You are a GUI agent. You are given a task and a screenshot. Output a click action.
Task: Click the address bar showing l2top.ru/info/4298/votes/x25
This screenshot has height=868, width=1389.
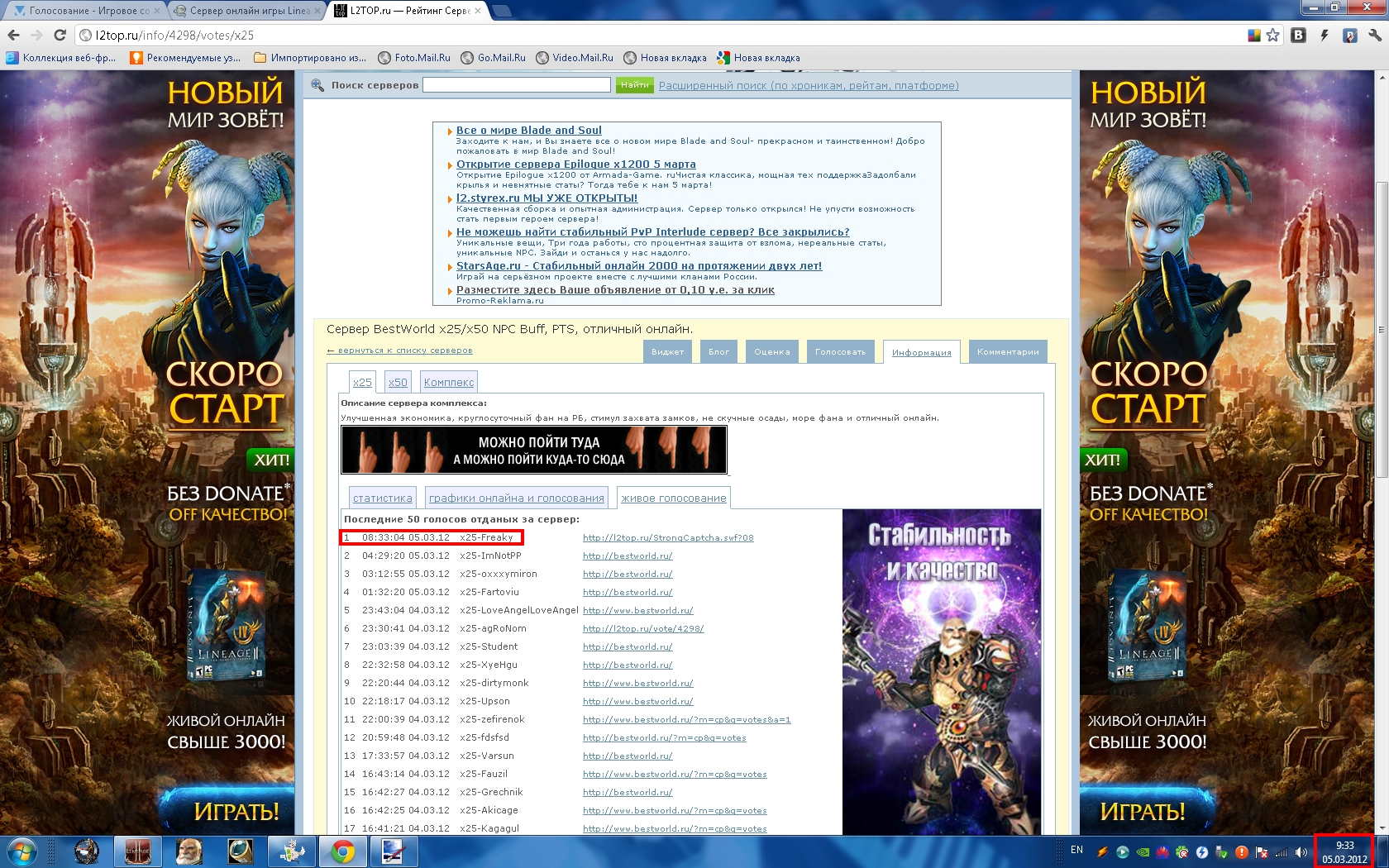(x=661, y=35)
